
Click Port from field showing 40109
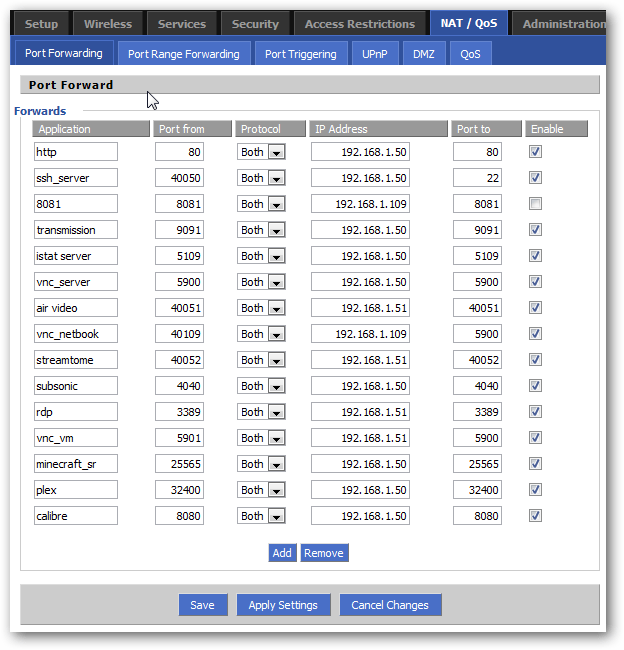click(180, 334)
